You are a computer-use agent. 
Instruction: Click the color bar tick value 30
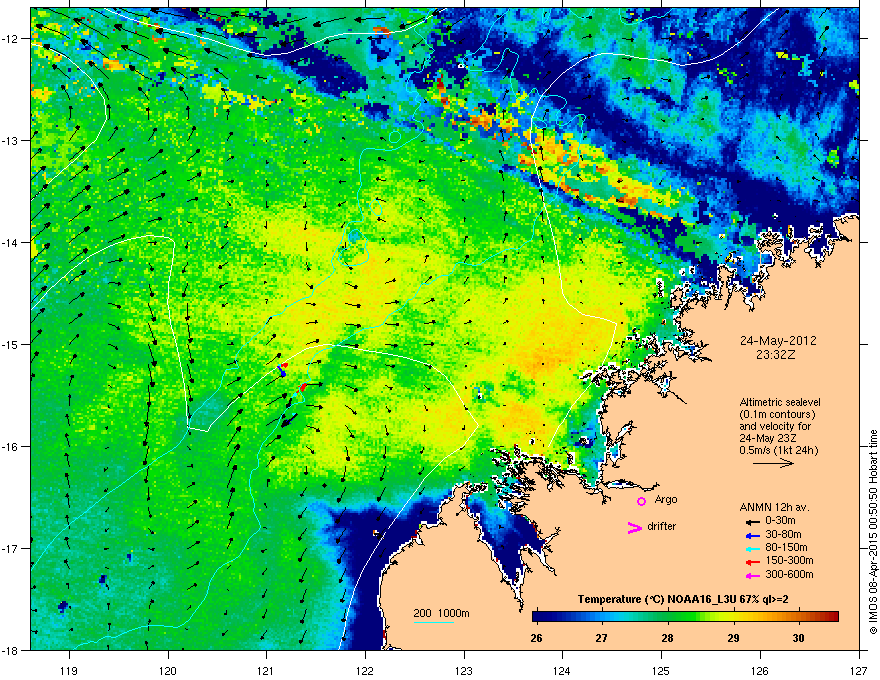pyautogui.click(x=798, y=638)
